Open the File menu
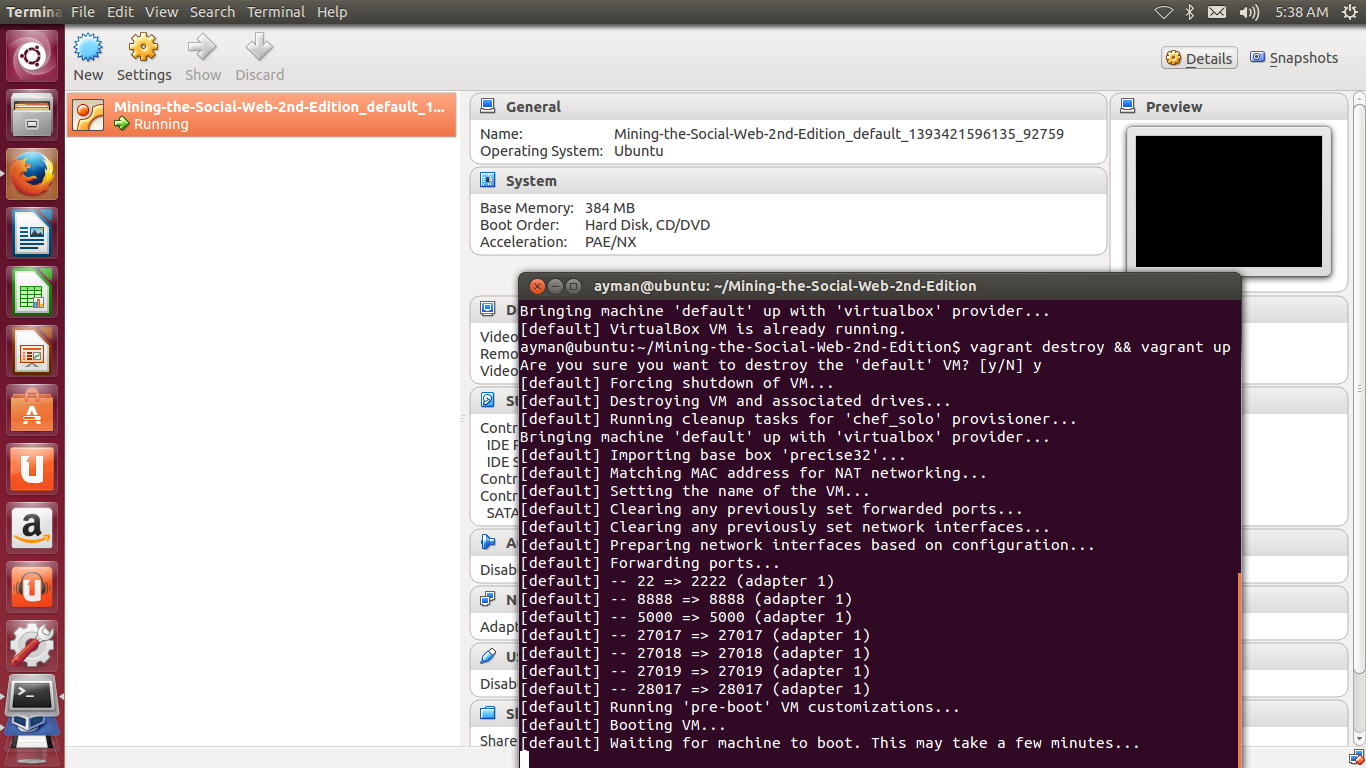The image size is (1366, 768). pyautogui.click(x=83, y=12)
